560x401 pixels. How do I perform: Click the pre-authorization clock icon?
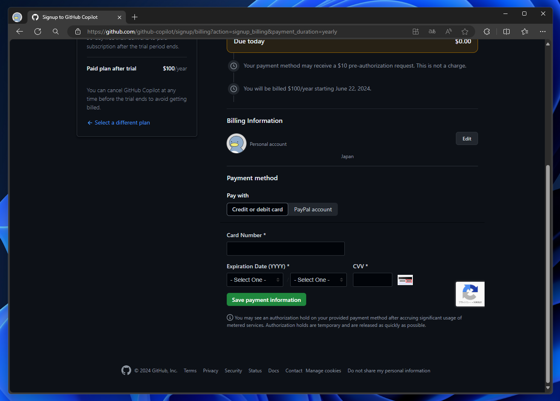pos(234,66)
